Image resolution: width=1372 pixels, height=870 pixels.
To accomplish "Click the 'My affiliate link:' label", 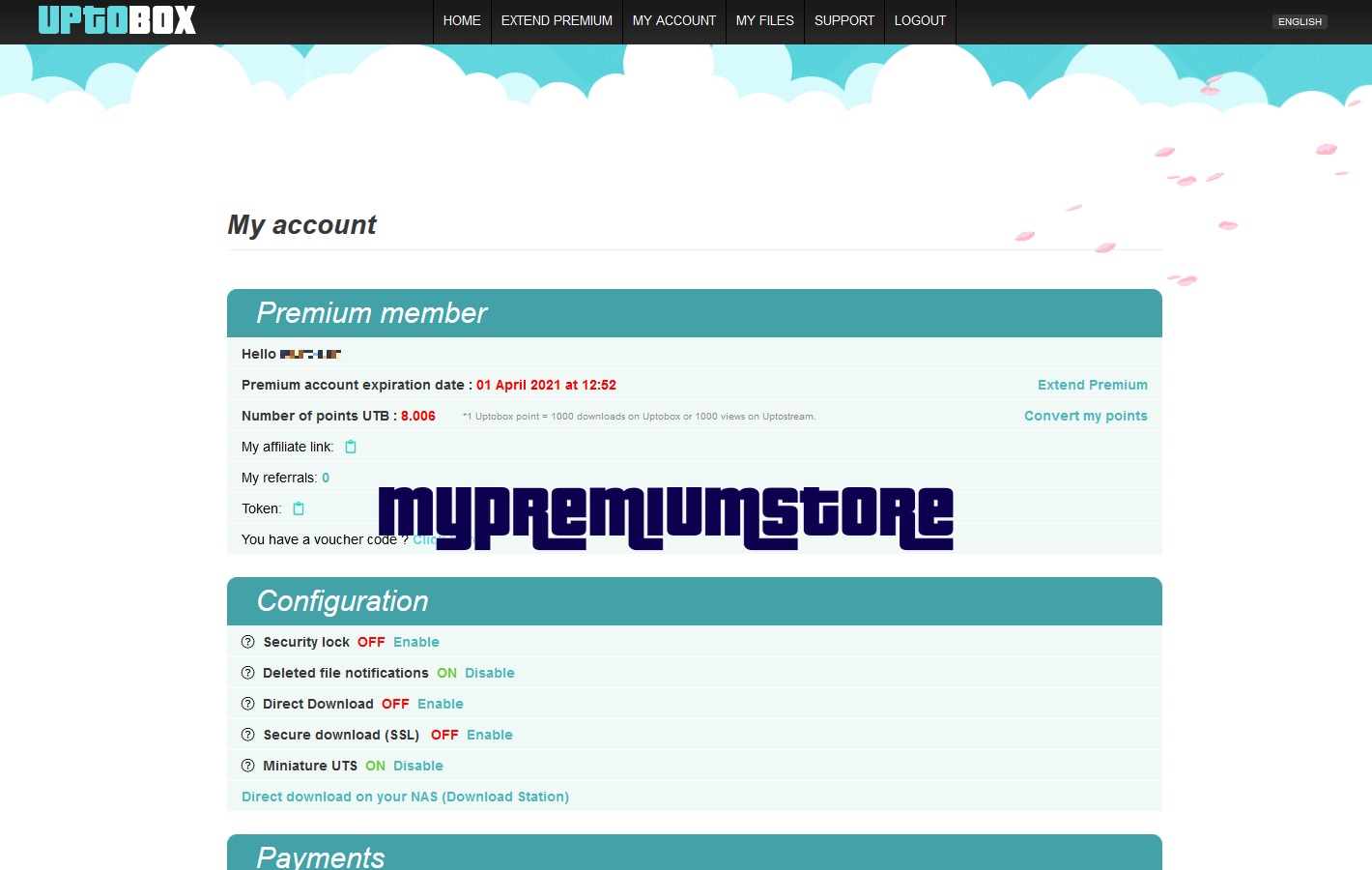I will (288, 447).
